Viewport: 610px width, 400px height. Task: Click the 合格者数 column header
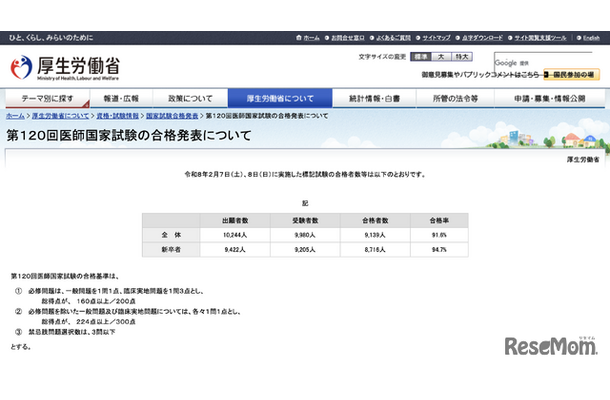click(375, 221)
